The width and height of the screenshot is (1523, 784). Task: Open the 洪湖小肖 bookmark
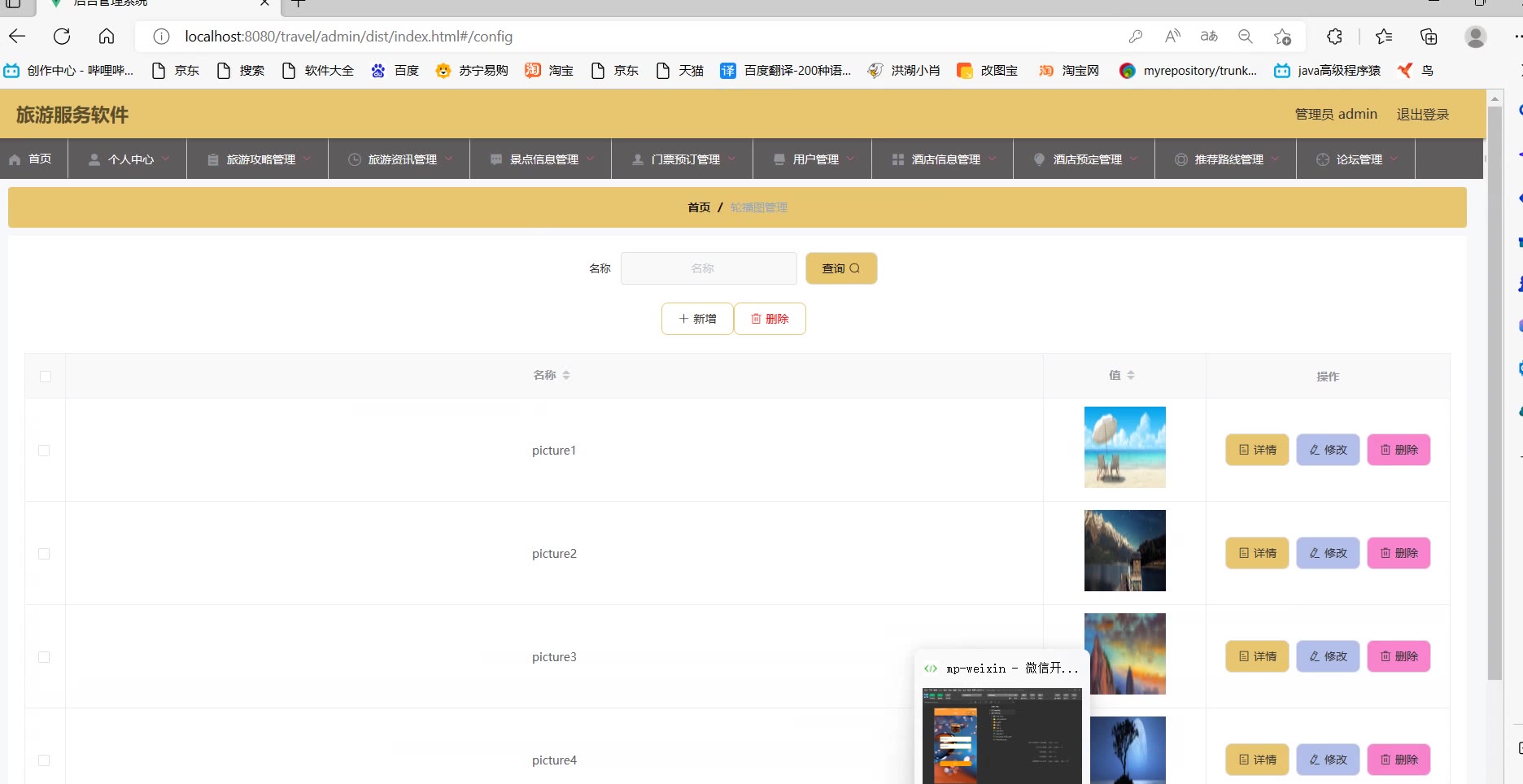coord(904,71)
